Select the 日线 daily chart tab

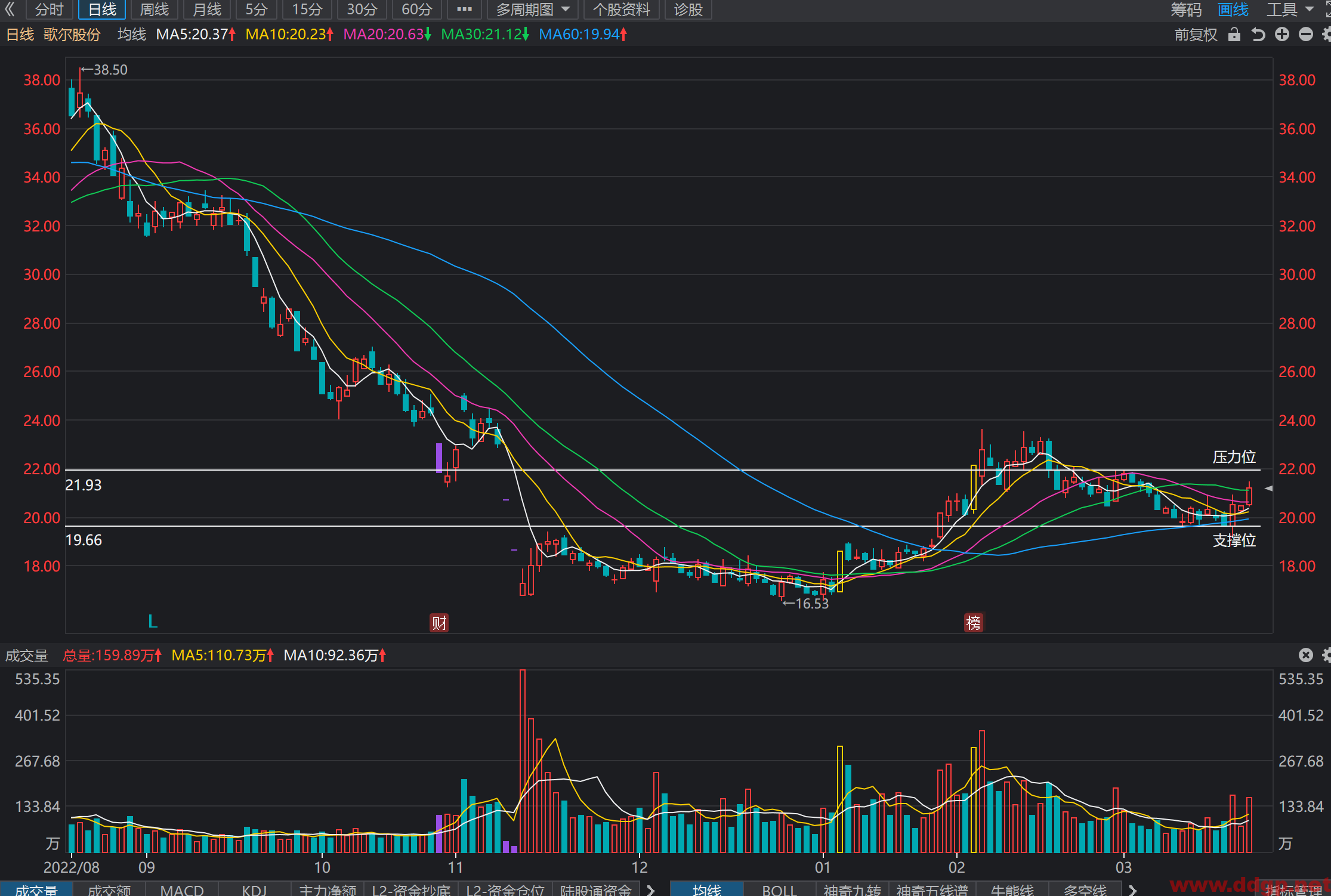pos(102,10)
